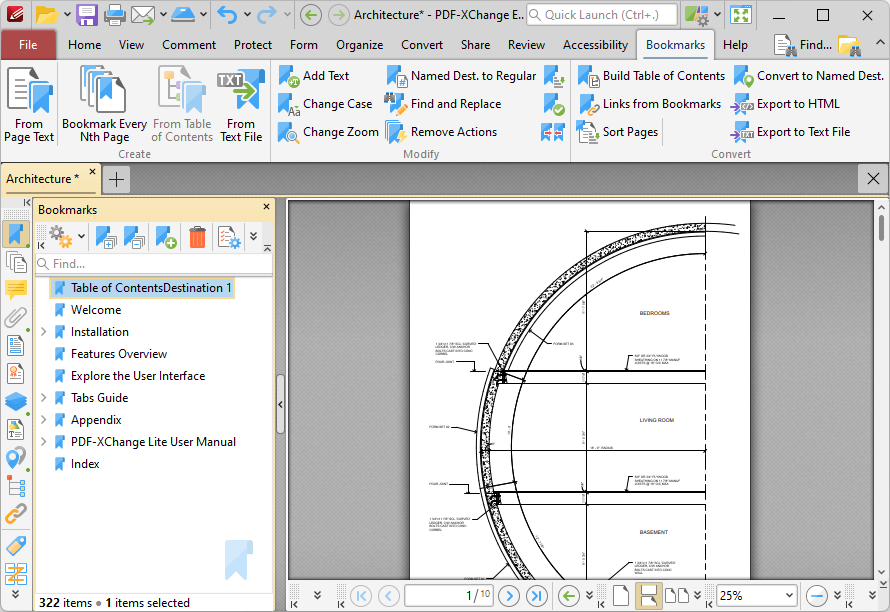Click the Quick Launch search field

pos(602,15)
